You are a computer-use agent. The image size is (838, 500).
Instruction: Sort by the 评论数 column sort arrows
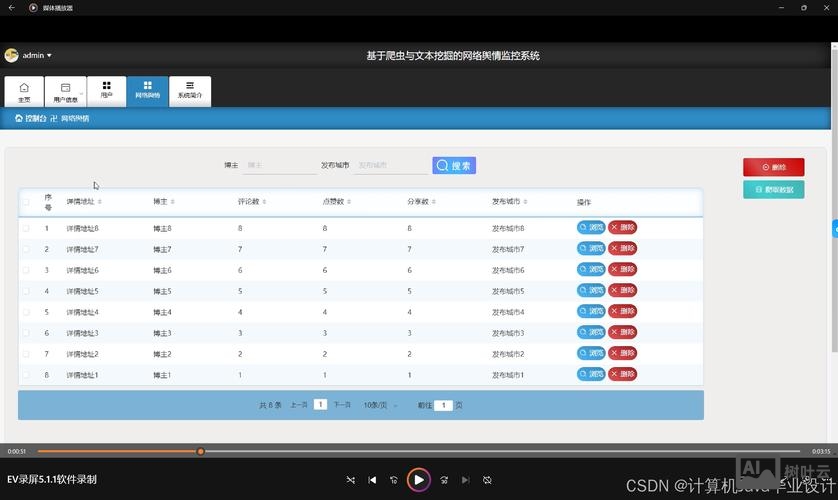pos(265,202)
